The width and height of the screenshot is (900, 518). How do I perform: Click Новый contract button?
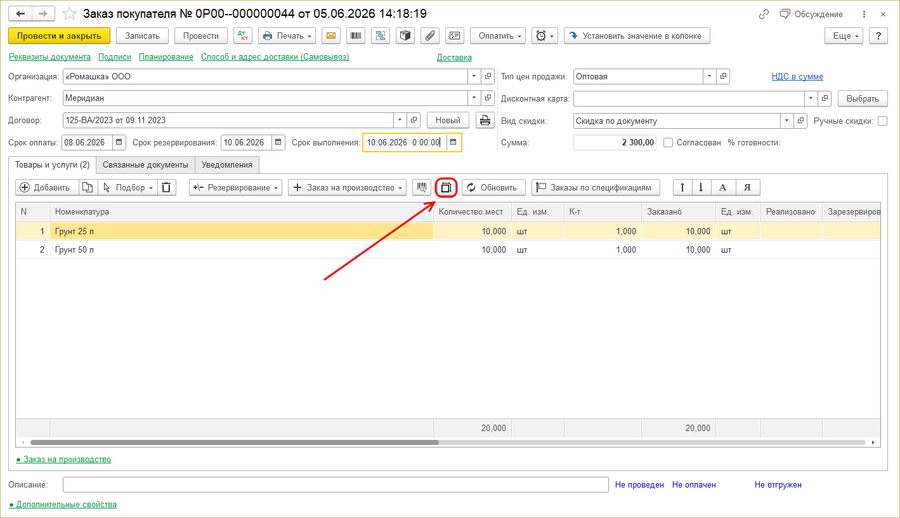coord(448,120)
